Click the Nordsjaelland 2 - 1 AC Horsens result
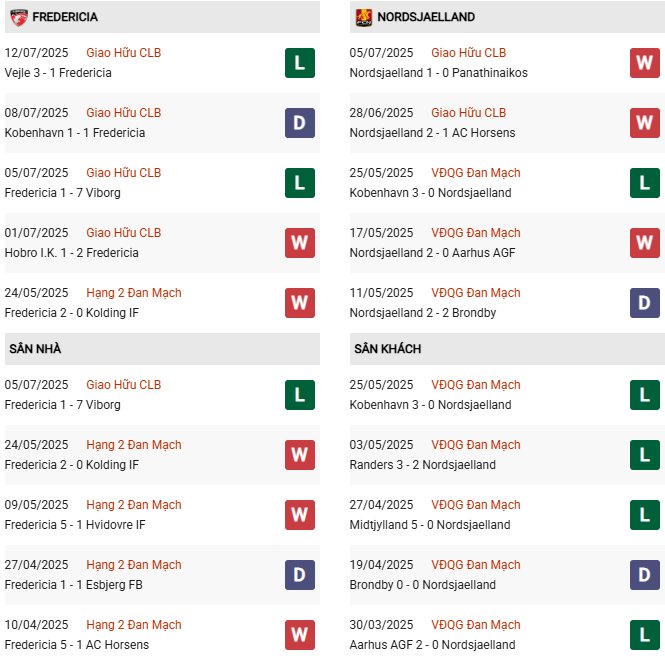Screen dimensions: 665x664 click(x=432, y=133)
